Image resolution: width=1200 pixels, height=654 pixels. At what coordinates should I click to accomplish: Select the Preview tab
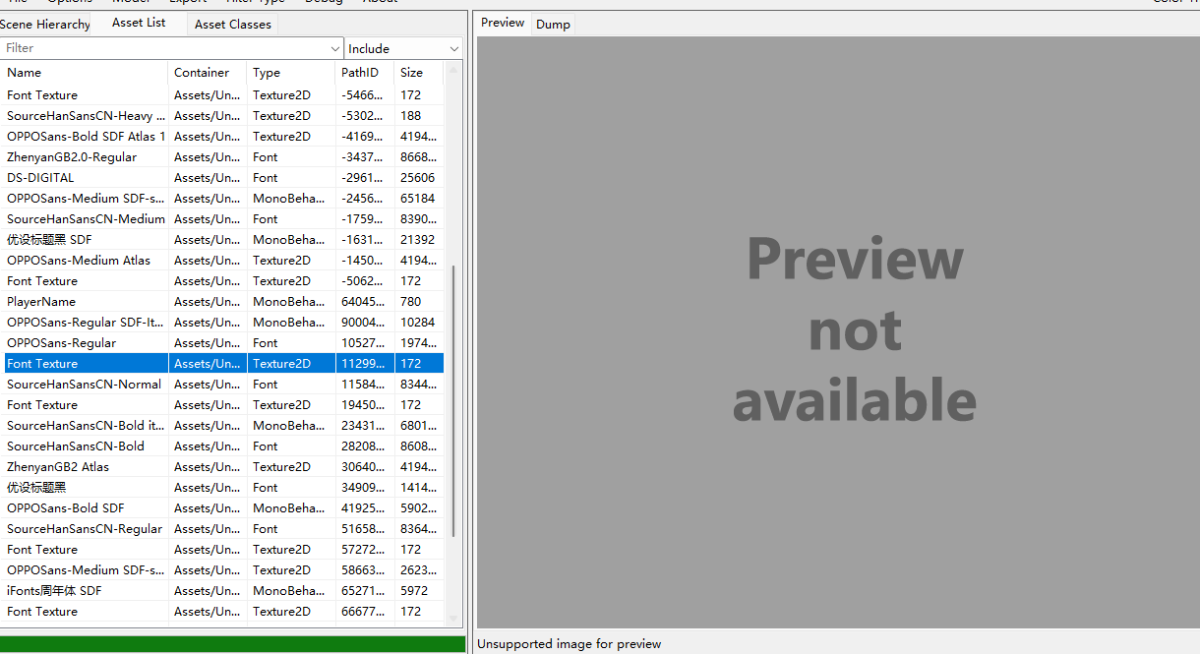[502, 23]
